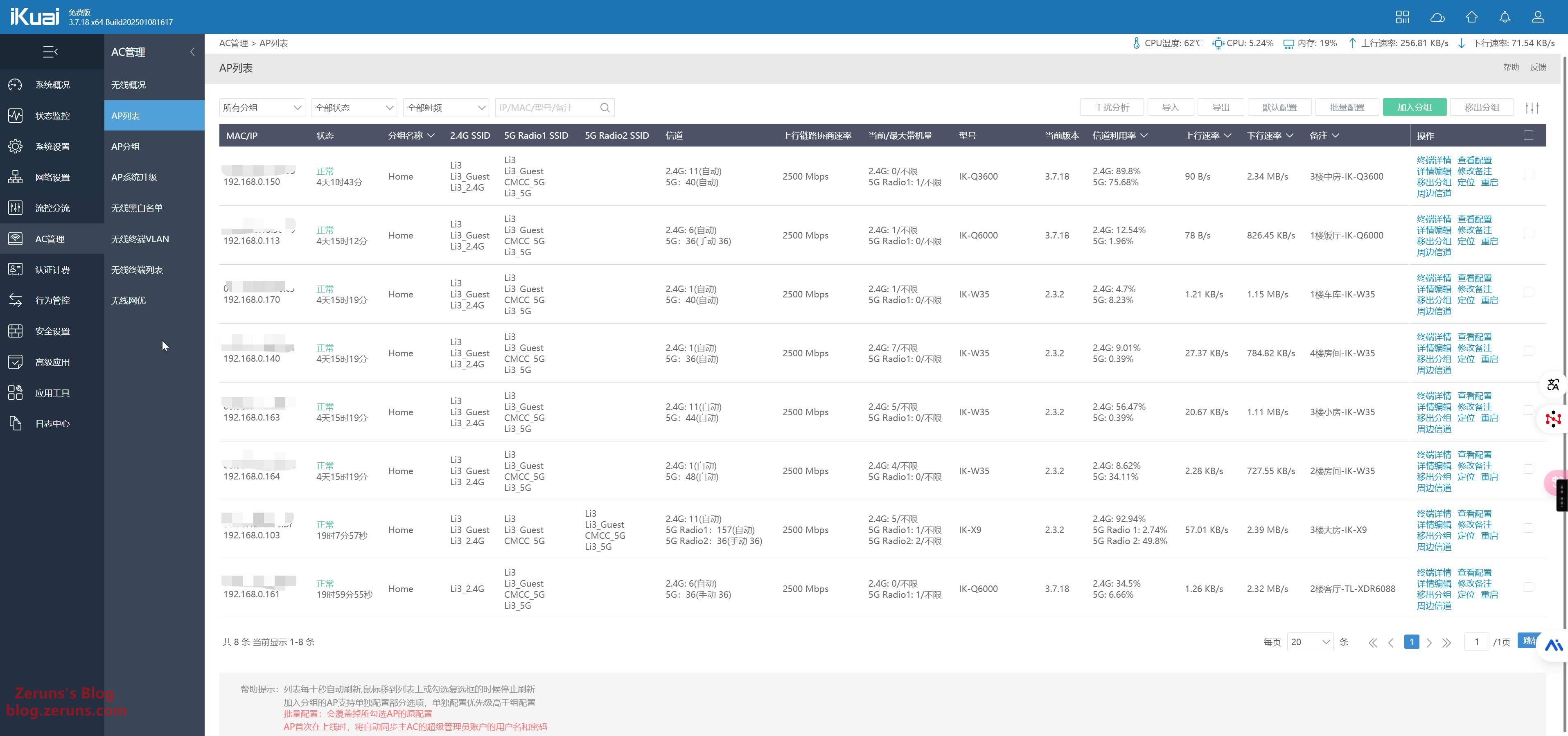
Task: Open column settings sliders icon
Action: [x=1532, y=108]
